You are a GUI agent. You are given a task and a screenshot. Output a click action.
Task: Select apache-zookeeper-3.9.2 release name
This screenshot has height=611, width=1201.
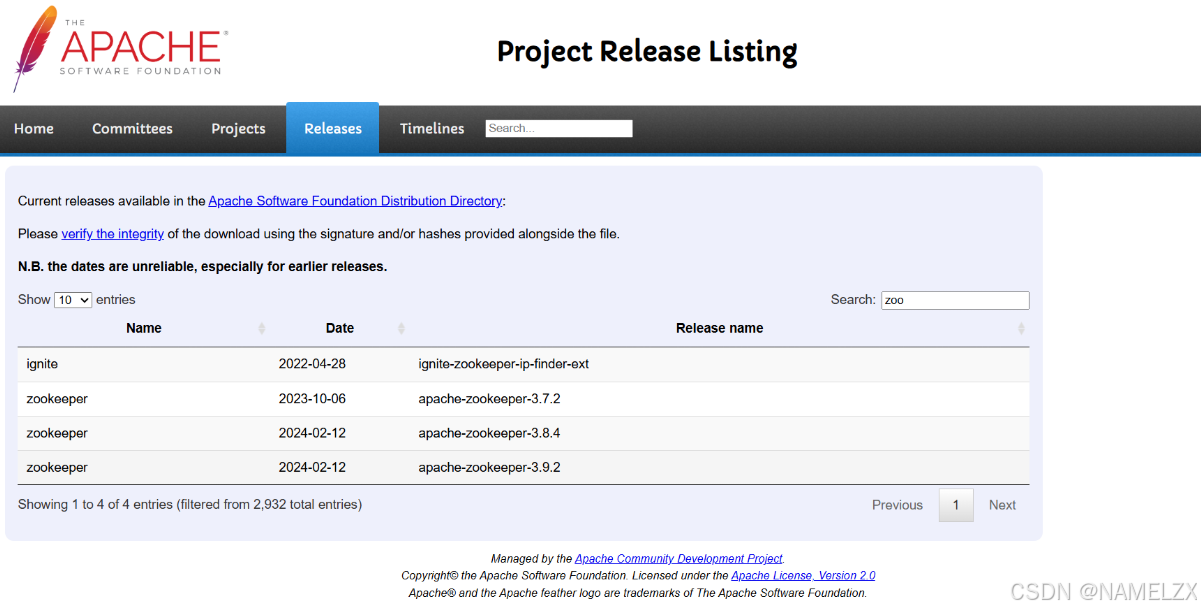pos(489,467)
